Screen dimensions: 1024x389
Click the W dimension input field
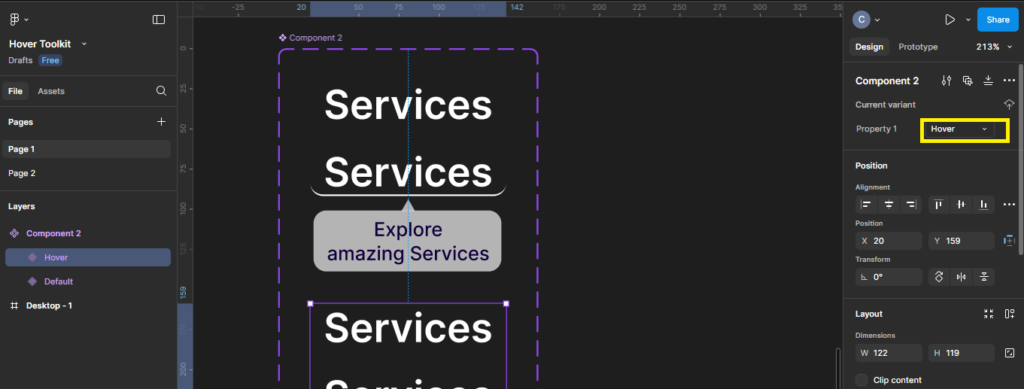(x=889, y=353)
